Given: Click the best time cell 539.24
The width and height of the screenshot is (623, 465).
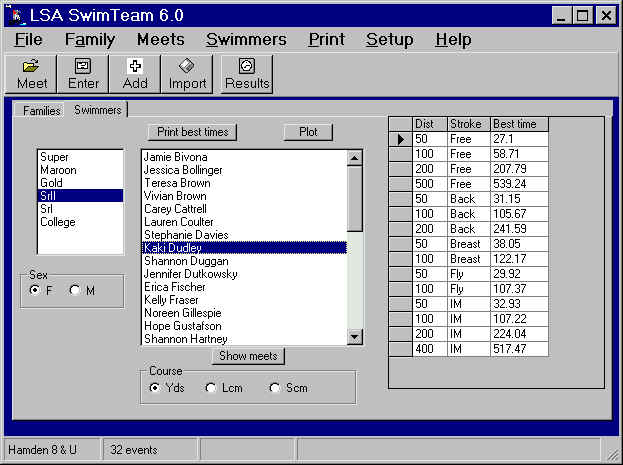Looking at the screenshot, I should click(520, 184).
